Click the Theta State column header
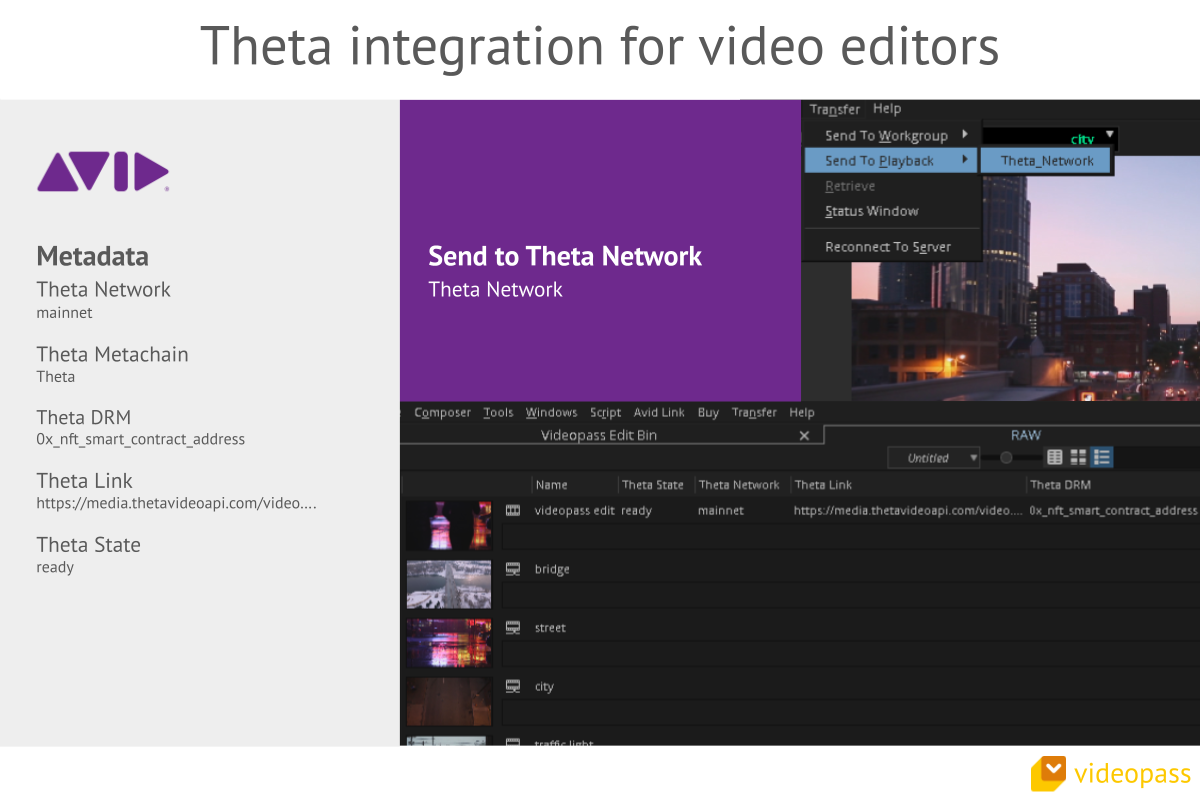The image size is (1200, 800). point(653,485)
